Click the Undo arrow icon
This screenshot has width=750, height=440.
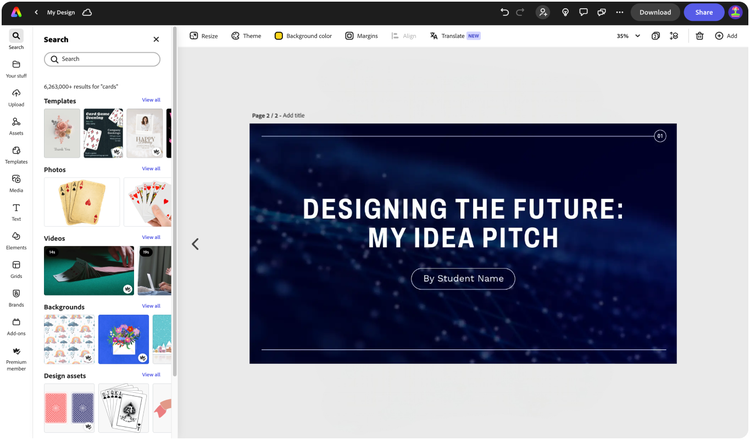(x=504, y=12)
